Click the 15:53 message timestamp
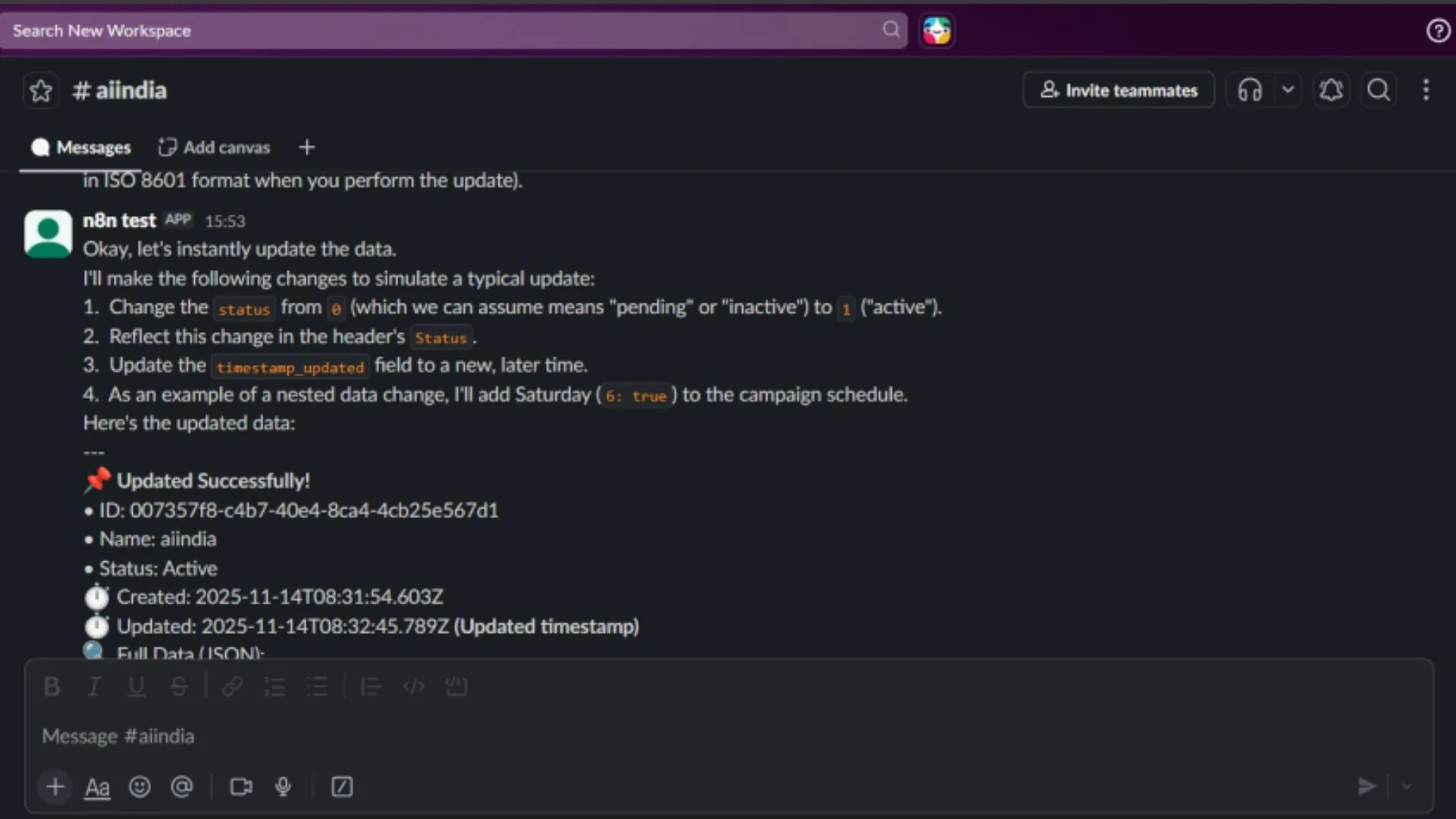Viewport: 1456px width, 819px height. (225, 221)
